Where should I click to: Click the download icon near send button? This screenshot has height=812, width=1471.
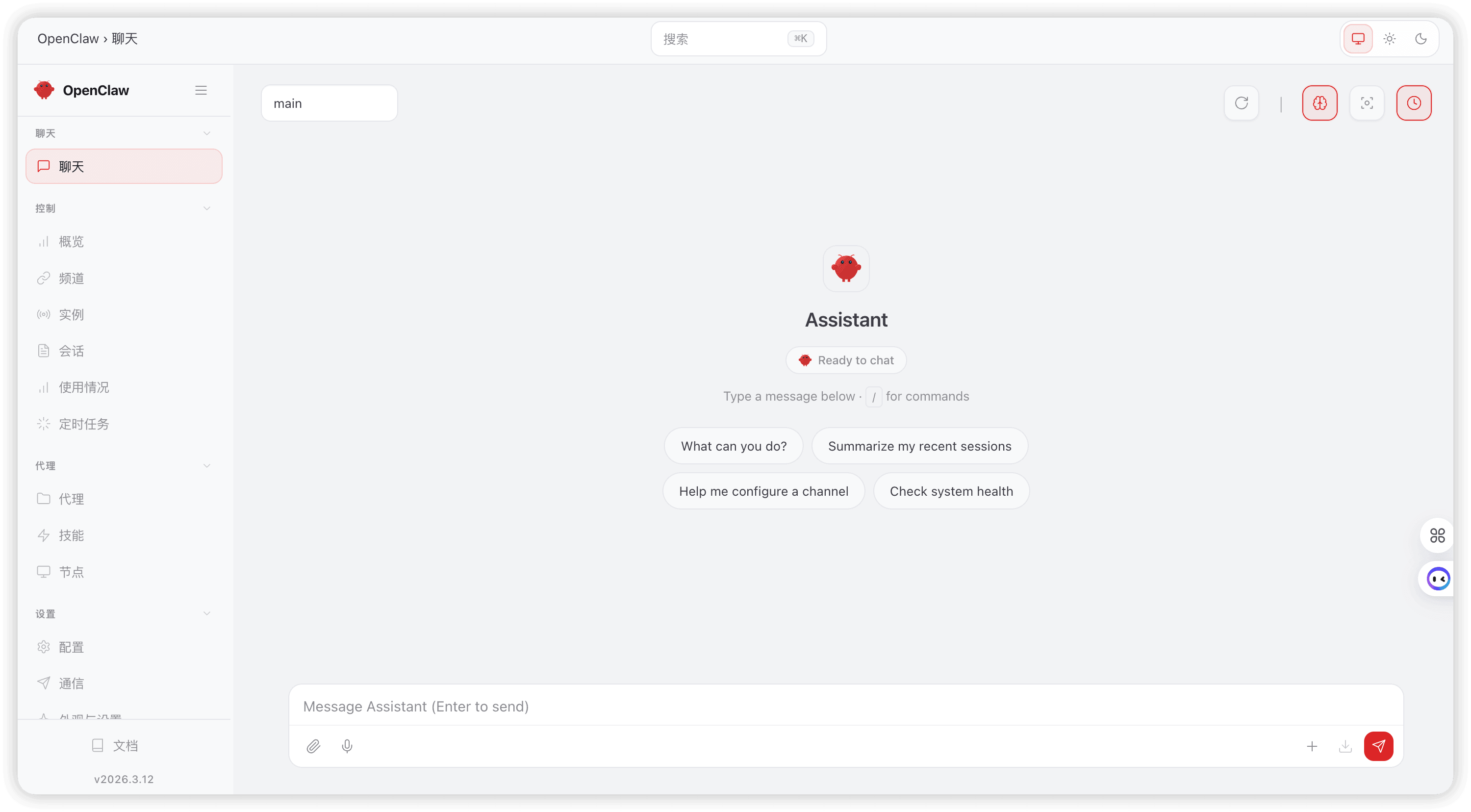[x=1345, y=746]
